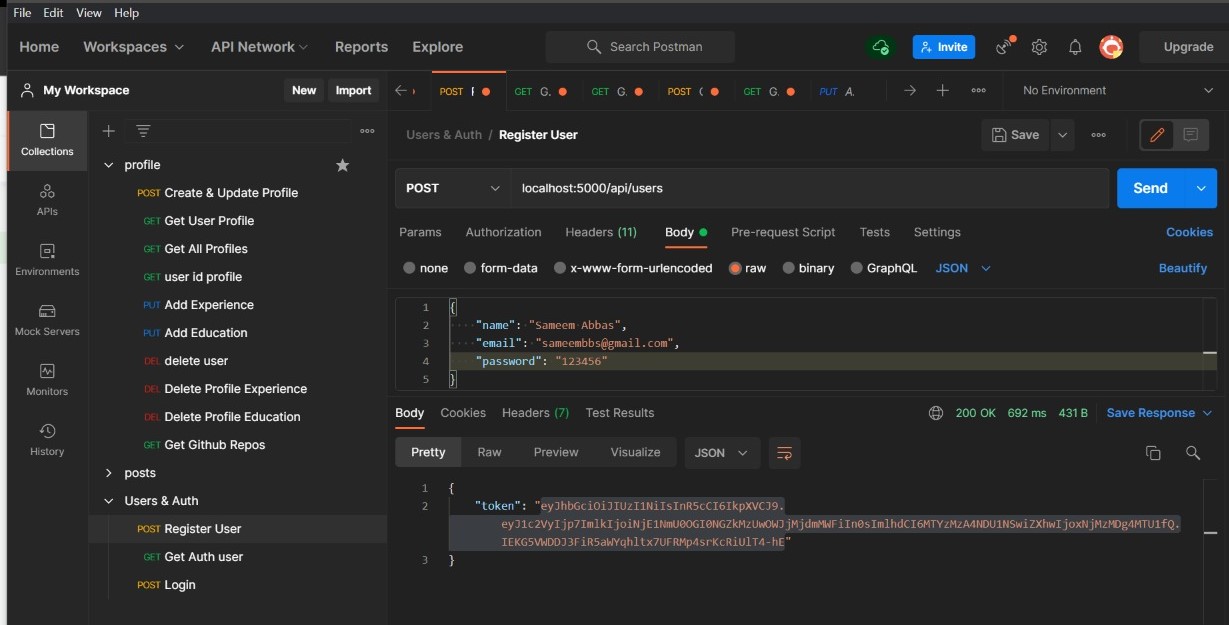The width and height of the screenshot is (1229, 625).
Task: Select the form-data body type
Action: pyautogui.click(x=470, y=268)
